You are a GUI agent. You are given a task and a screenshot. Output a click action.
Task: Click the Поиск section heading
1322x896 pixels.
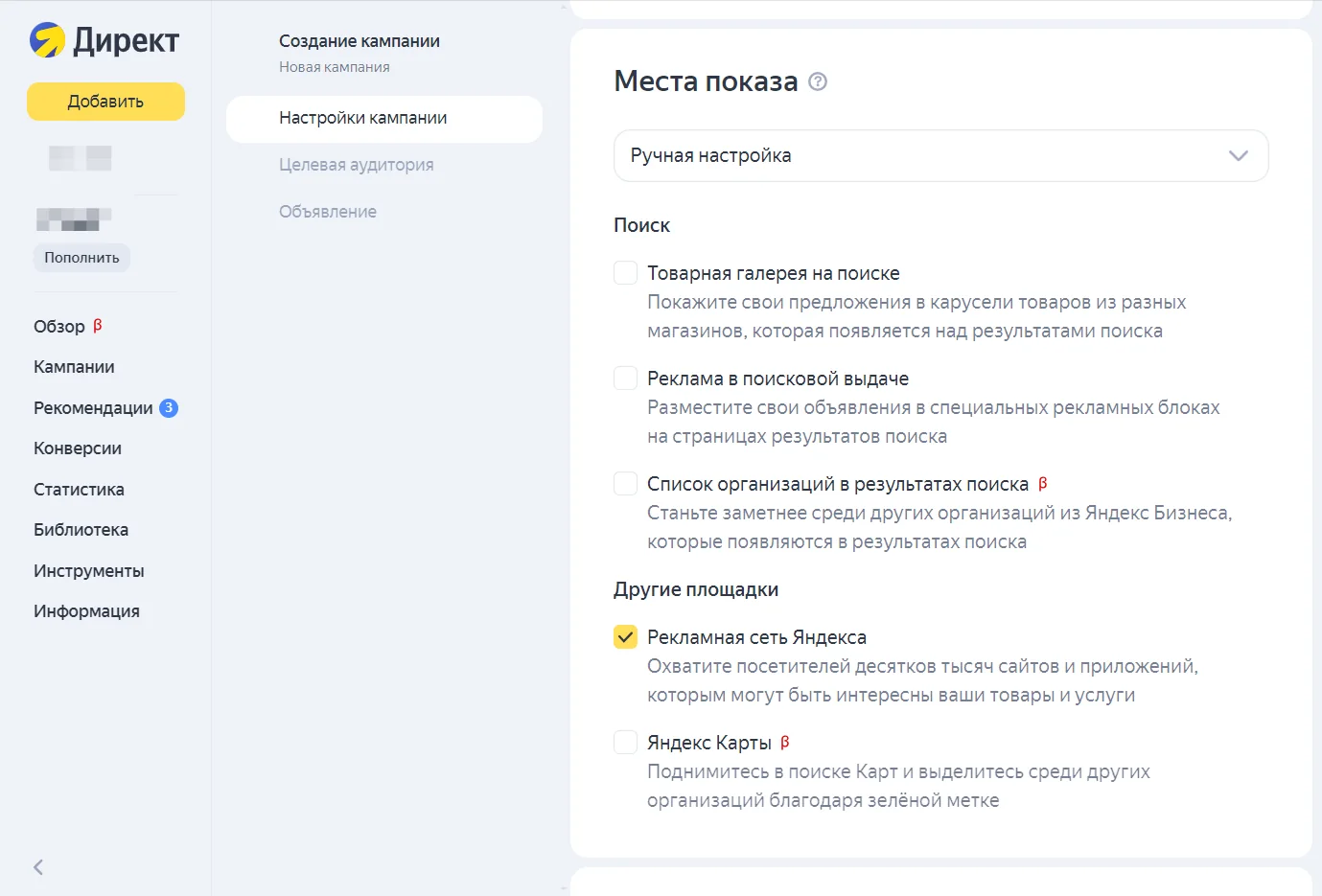tap(641, 225)
